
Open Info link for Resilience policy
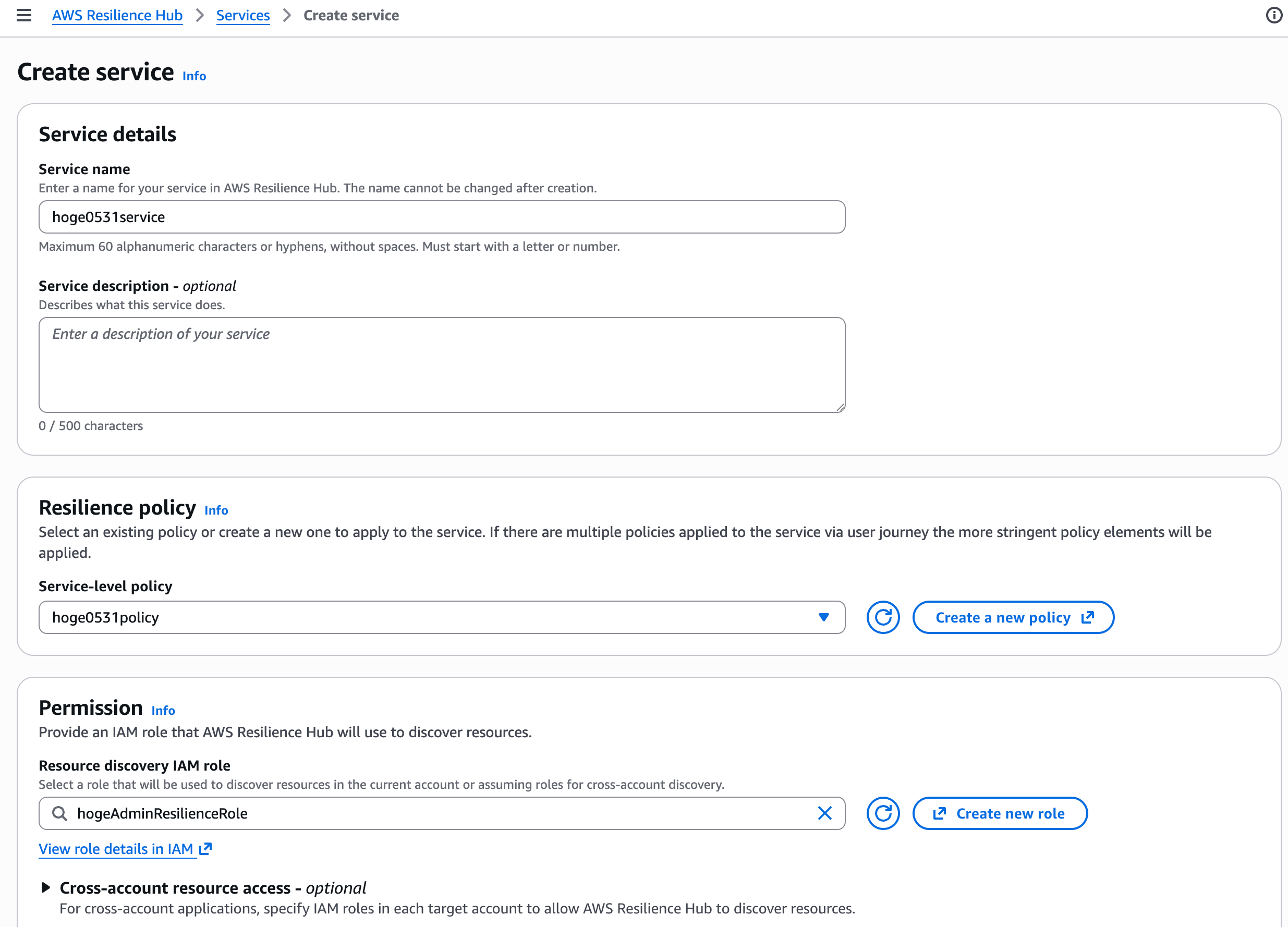[x=216, y=510]
